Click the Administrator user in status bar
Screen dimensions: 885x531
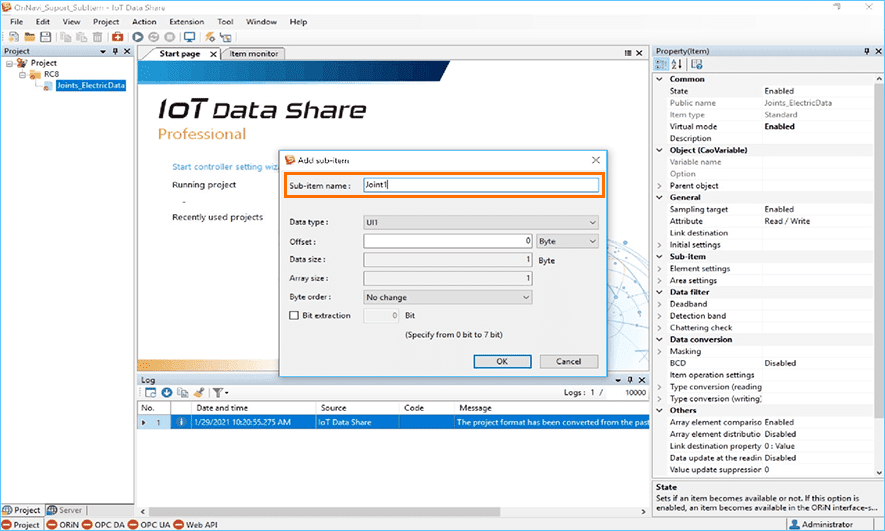click(x=821, y=525)
